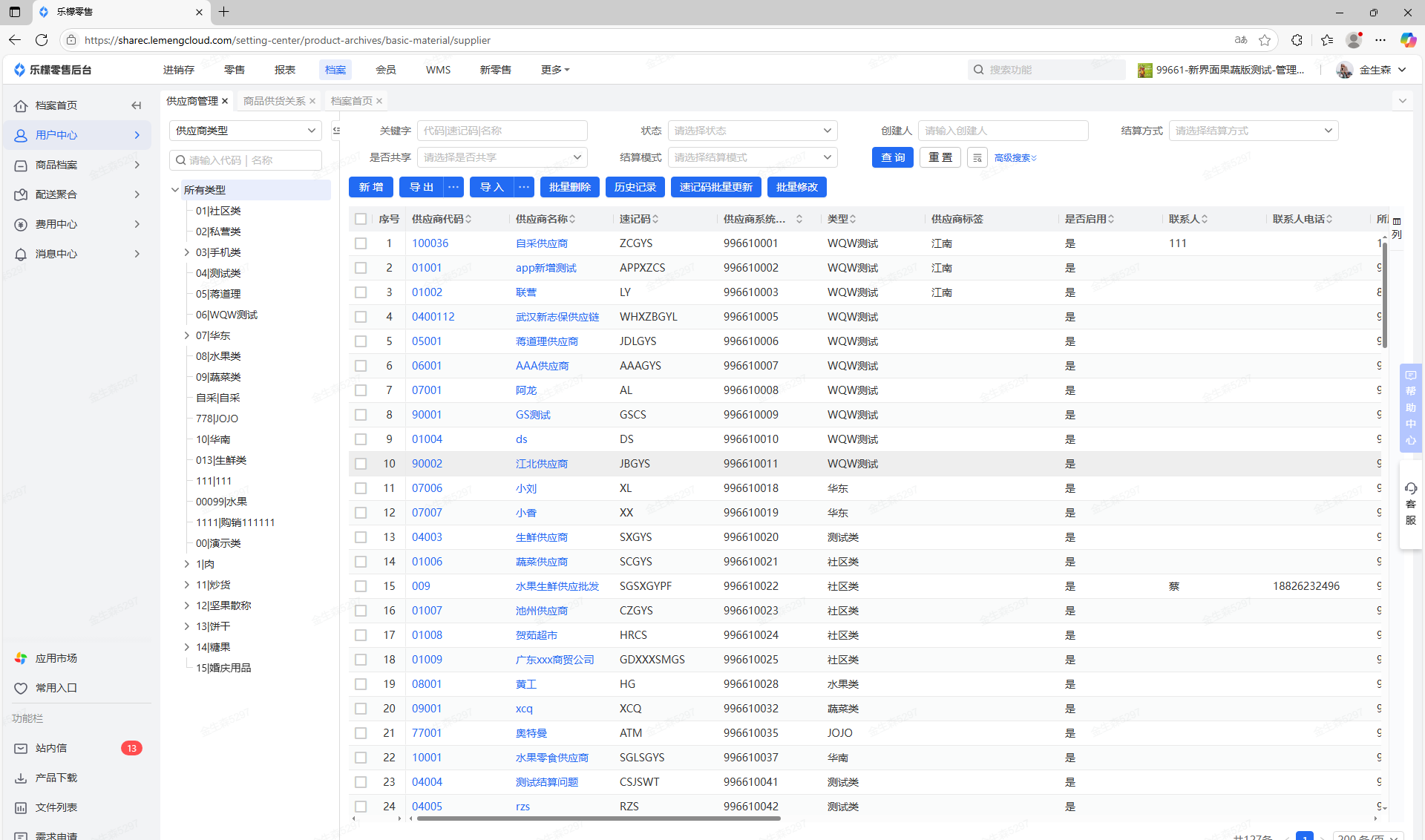Click 新增 to add supplier
1425x840 pixels.
(x=371, y=187)
